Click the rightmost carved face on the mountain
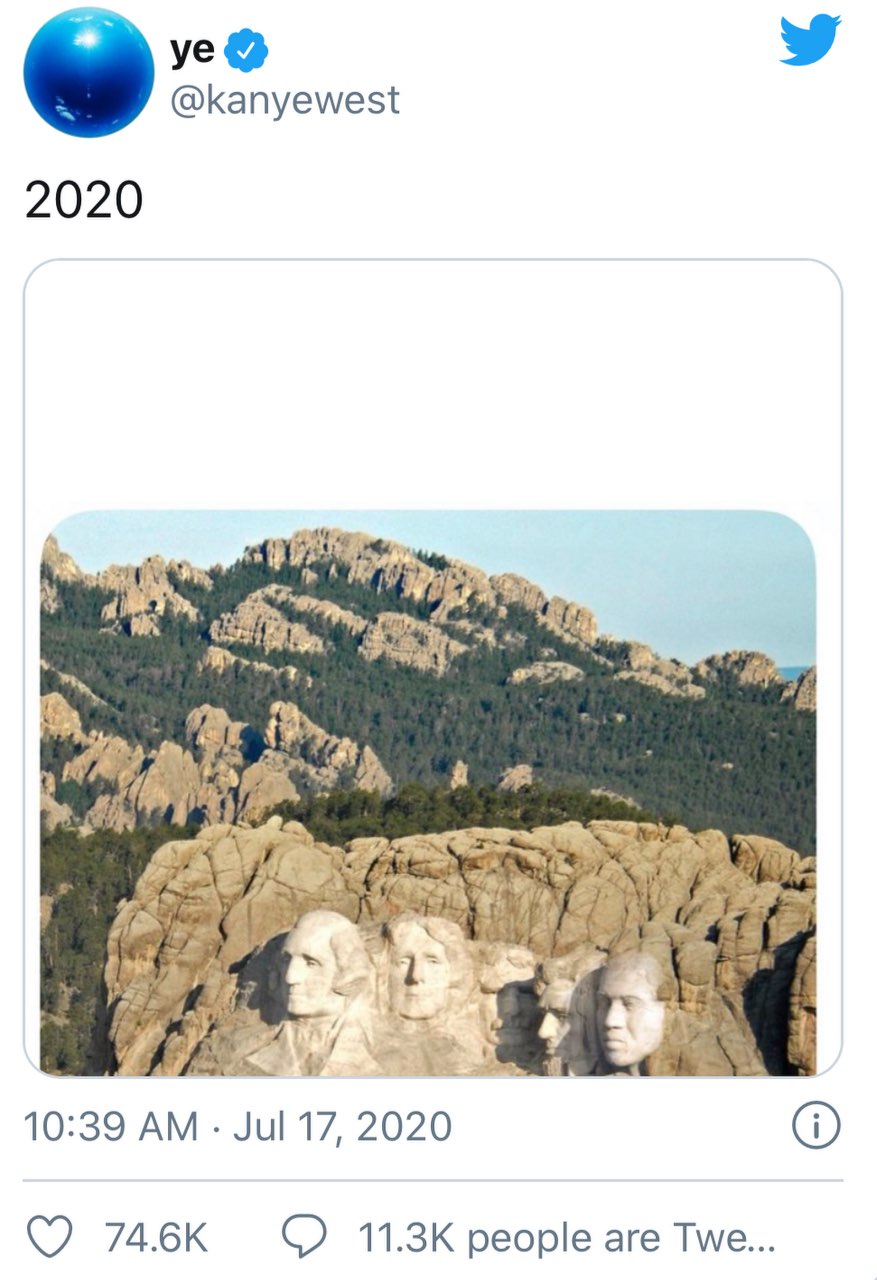The image size is (877, 1280). [629, 1010]
